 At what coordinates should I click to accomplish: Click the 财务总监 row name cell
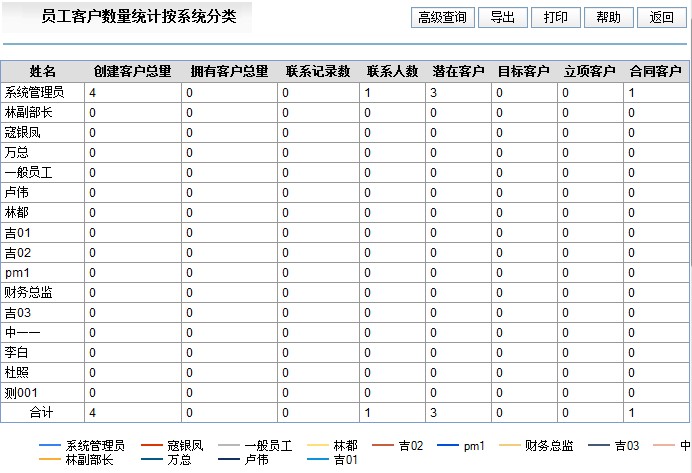[x=29, y=293]
